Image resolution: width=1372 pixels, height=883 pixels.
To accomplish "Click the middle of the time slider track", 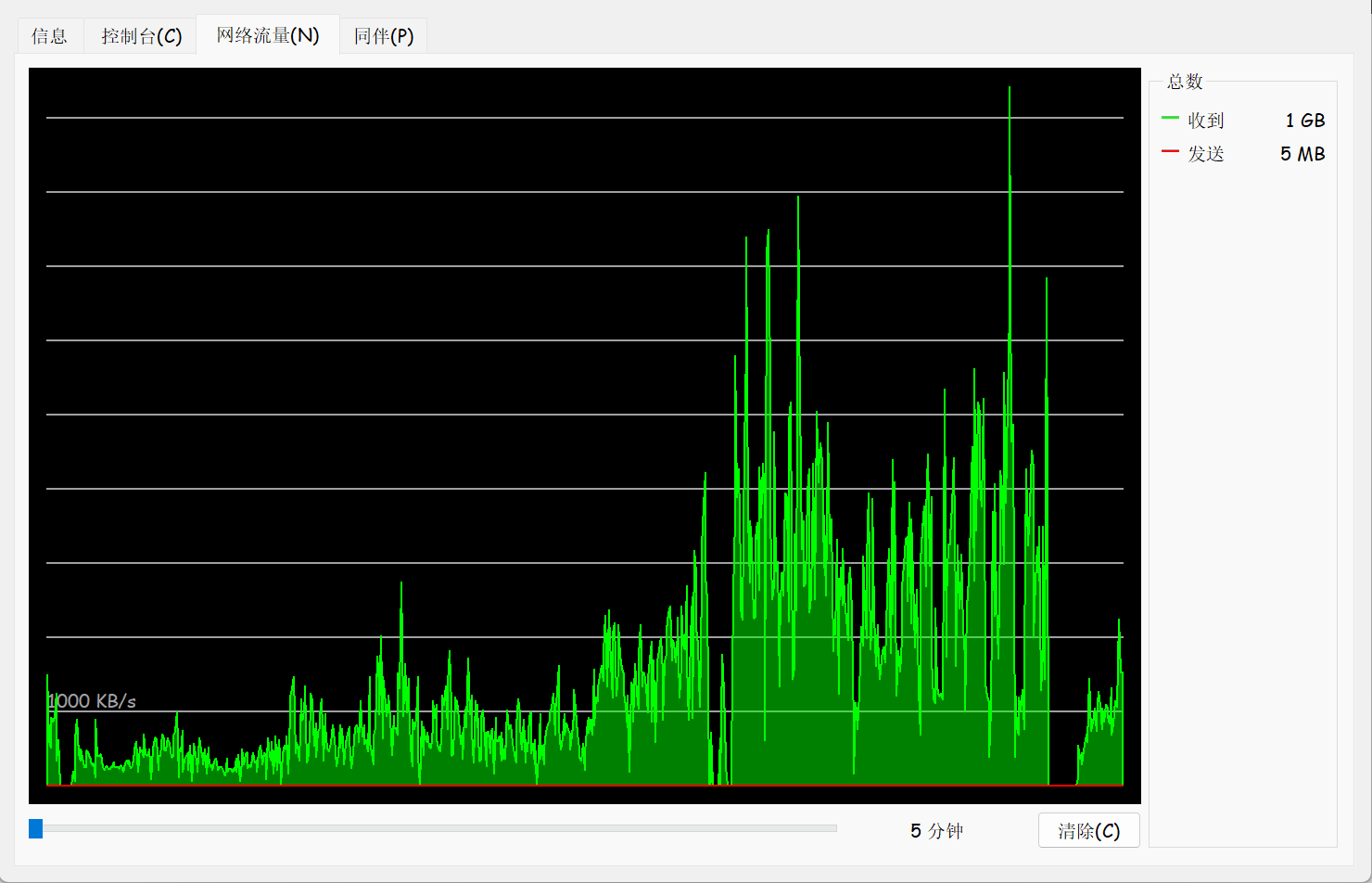I will (436, 828).
